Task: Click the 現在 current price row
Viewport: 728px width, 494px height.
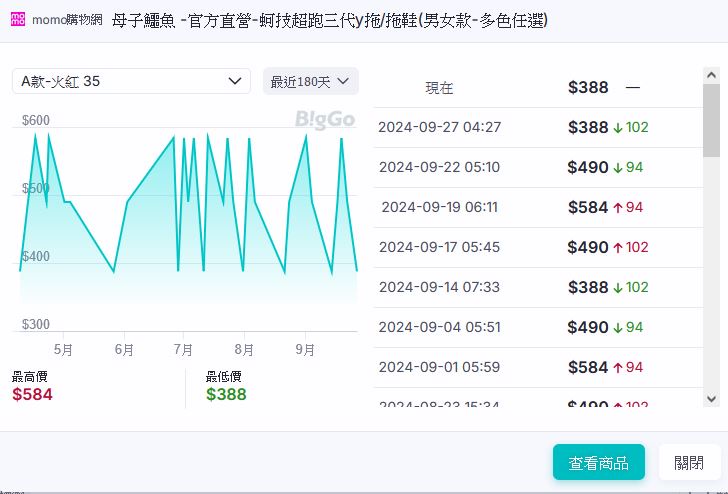Action: (538, 88)
